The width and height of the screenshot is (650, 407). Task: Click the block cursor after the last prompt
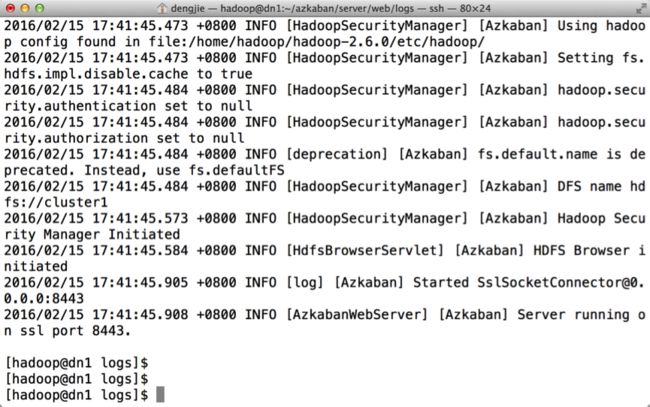pyautogui.click(x=160, y=395)
